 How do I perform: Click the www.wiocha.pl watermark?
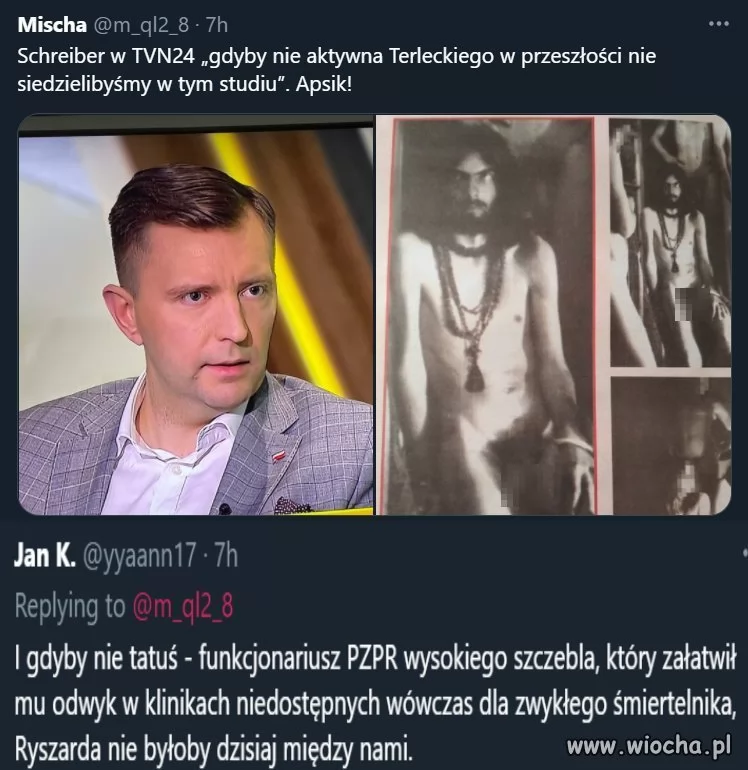[648, 746]
